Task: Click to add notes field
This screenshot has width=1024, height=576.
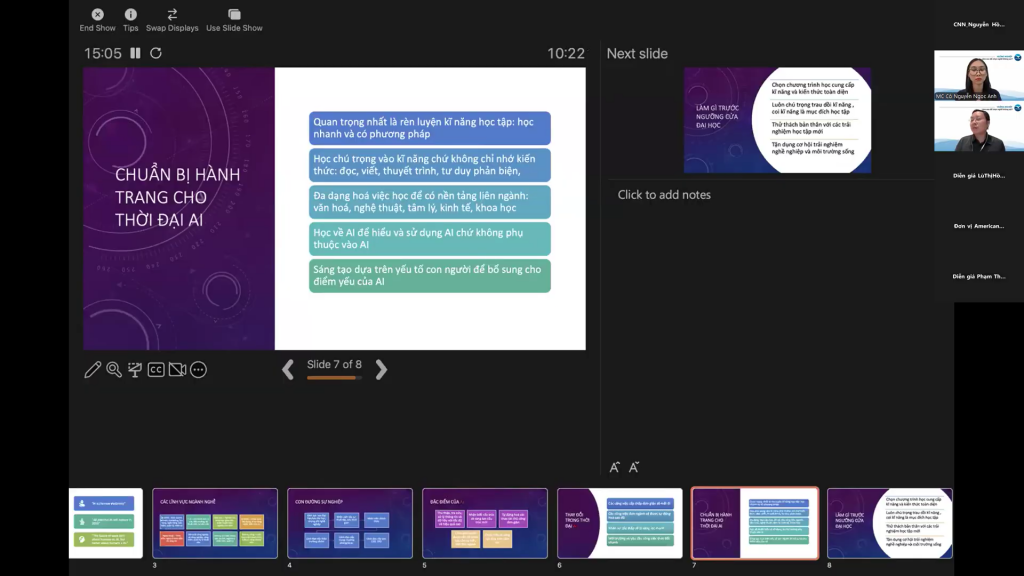Action: (664, 195)
